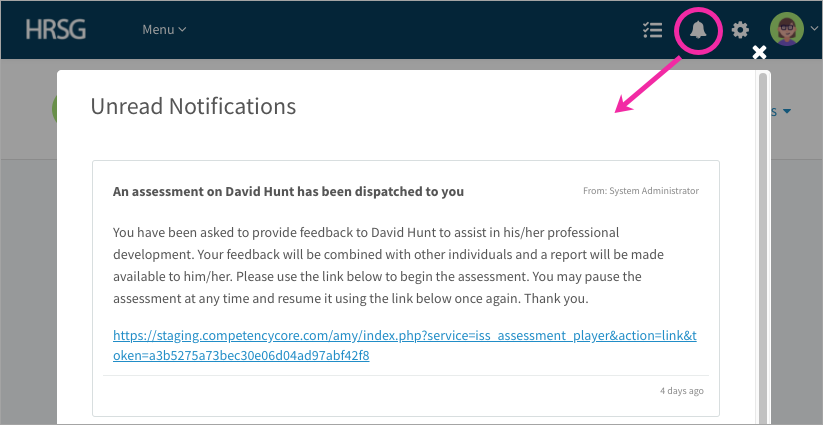Close the Unread Notifications popup with the X
This screenshot has width=823, height=425.
[759, 52]
